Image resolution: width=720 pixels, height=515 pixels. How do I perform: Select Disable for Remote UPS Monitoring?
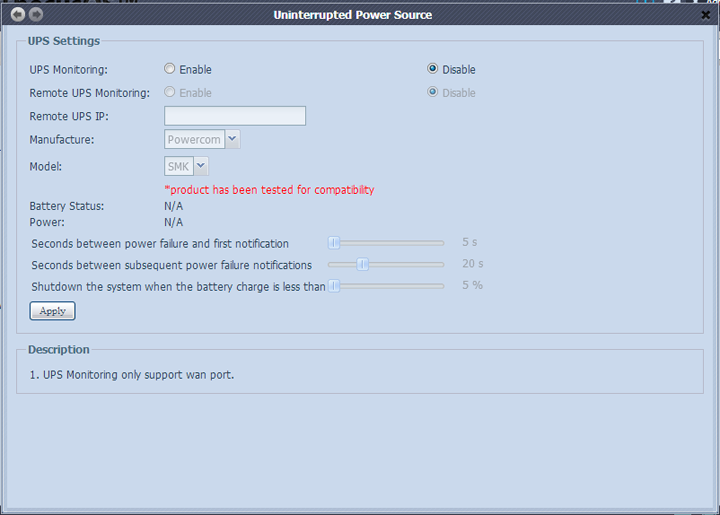click(433, 92)
